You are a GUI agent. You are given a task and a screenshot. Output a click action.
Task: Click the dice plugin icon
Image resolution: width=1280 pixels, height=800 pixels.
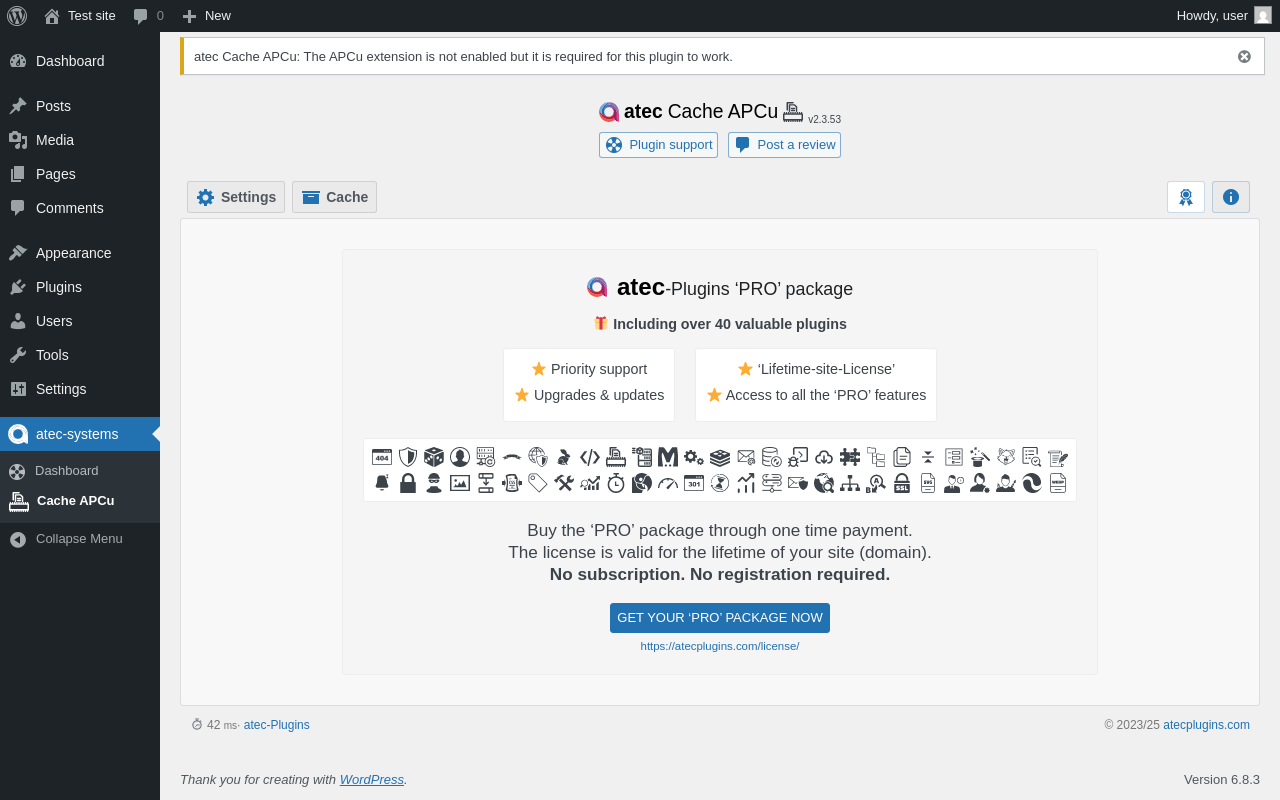click(434, 457)
